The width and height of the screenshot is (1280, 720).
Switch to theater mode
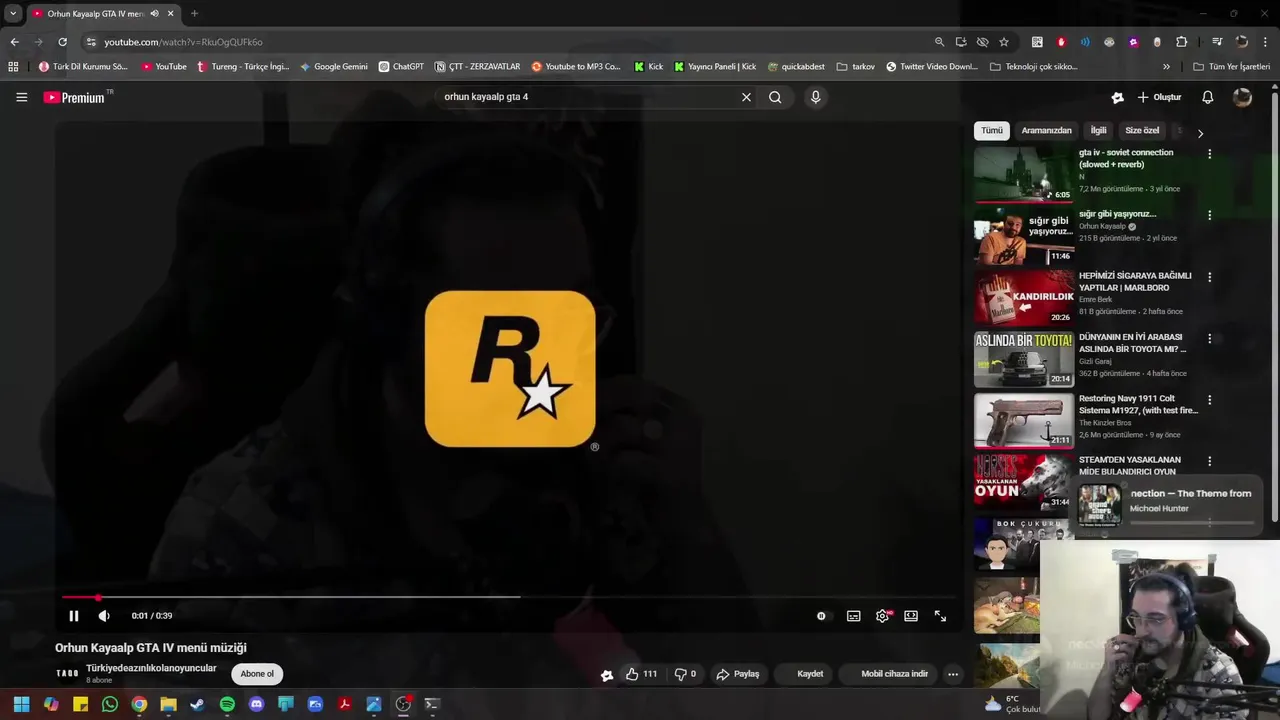(x=911, y=616)
